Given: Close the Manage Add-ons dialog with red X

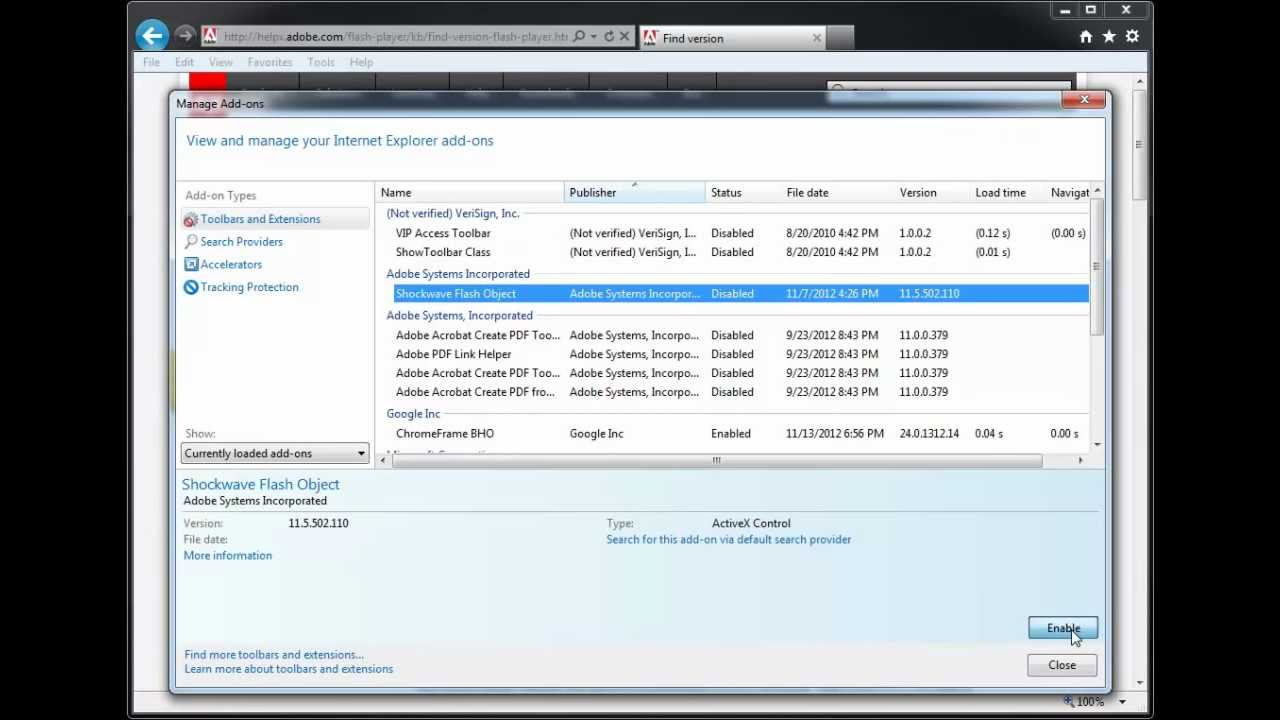Looking at the screenshot, I should click(x=1084, y=99).
